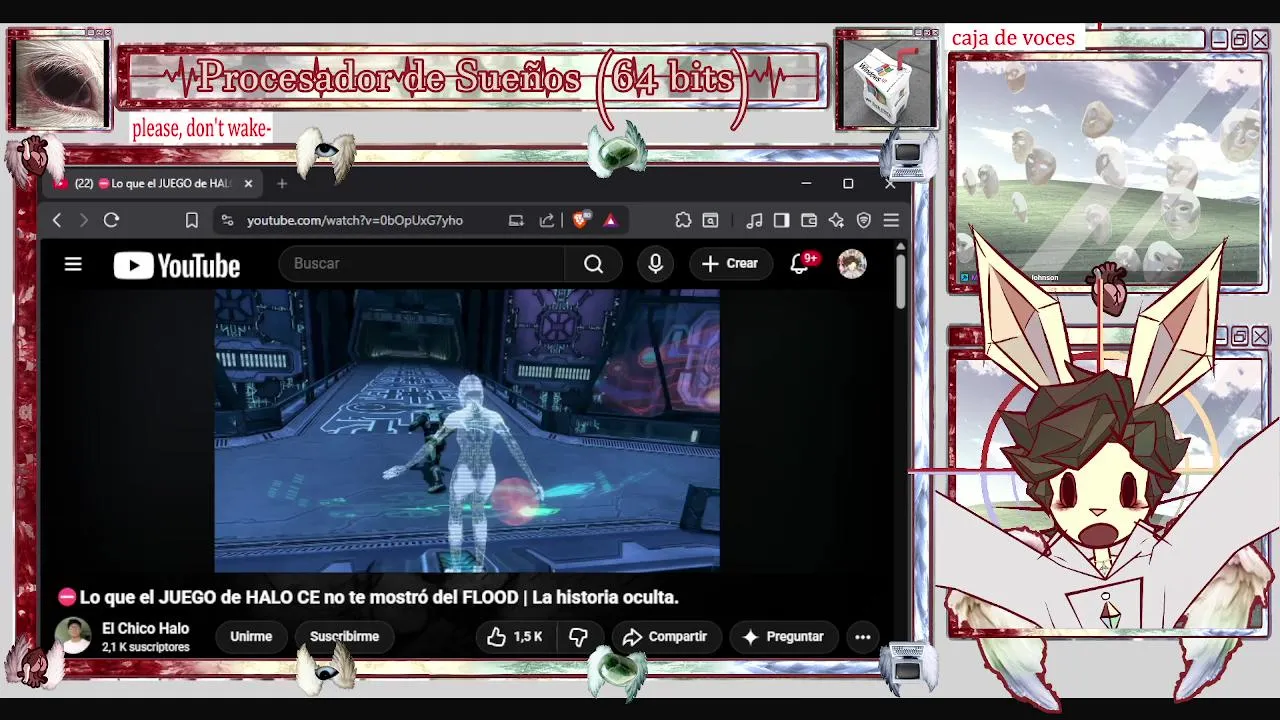
Task: Like the video (1,5 K)
Action: (514, 636)
